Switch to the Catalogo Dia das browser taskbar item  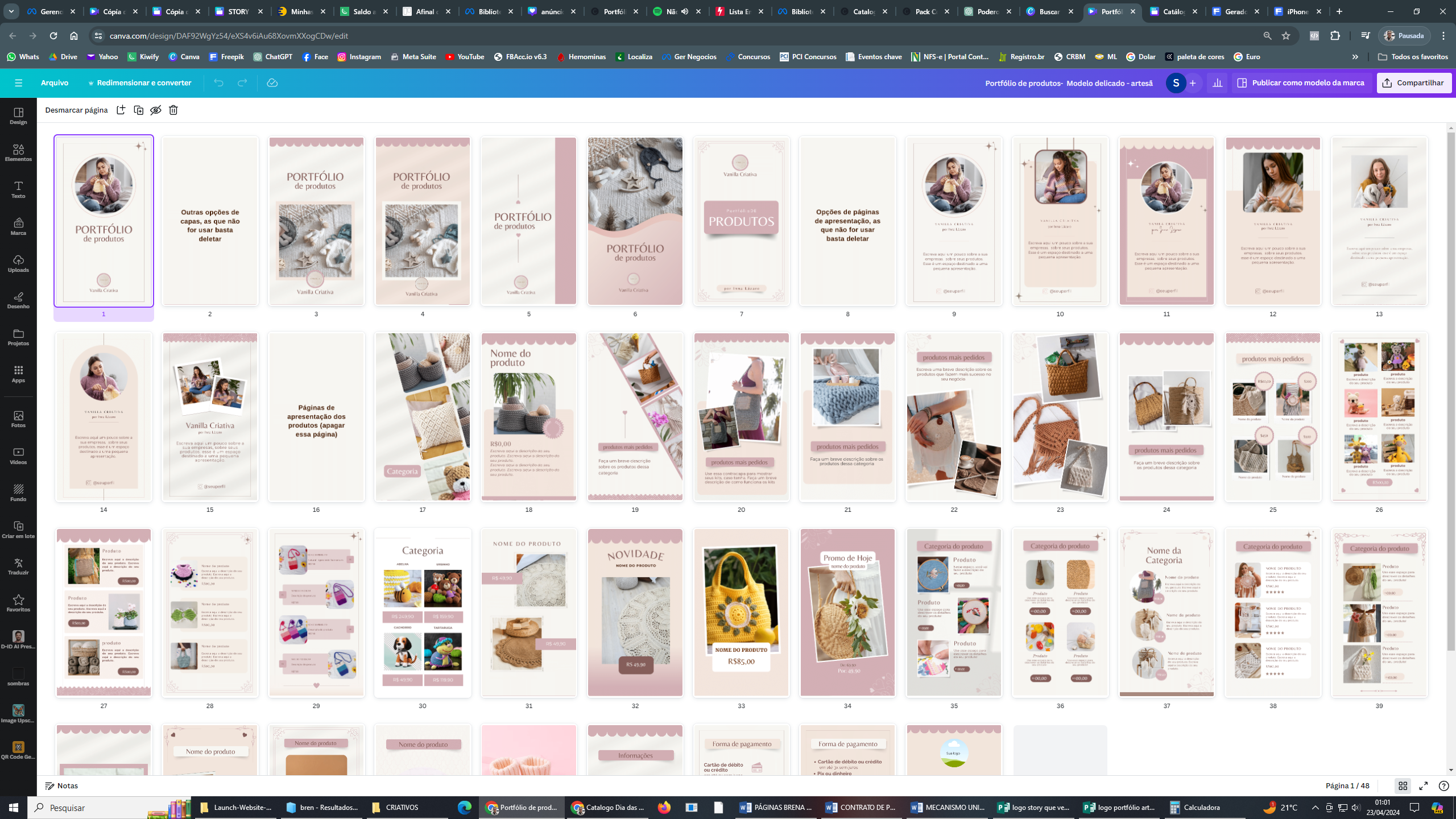point(607,808)
